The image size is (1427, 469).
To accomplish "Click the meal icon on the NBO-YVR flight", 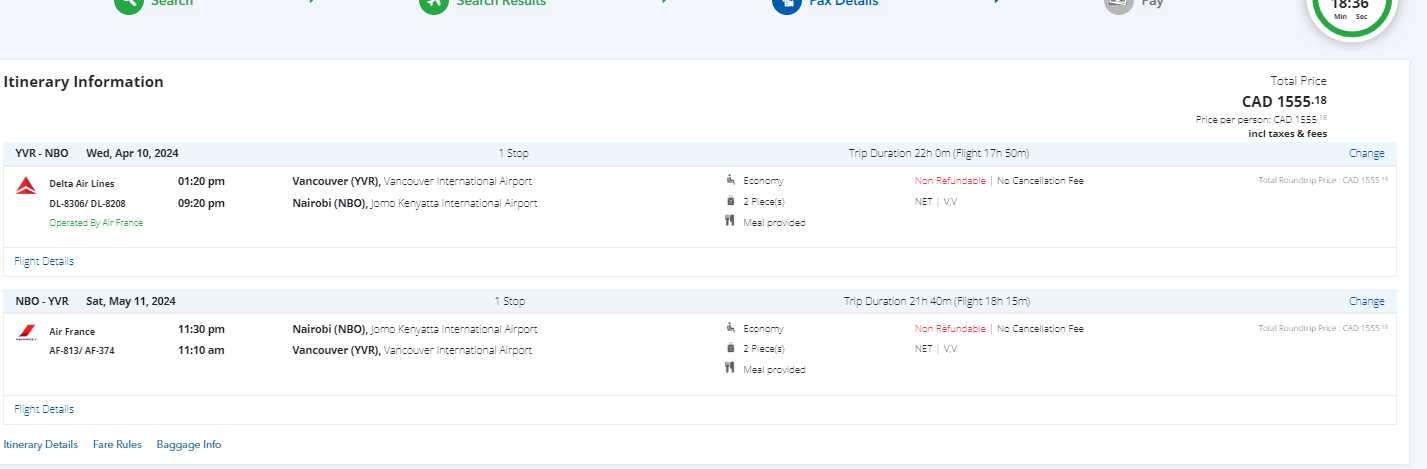I will tap(730, 369).
